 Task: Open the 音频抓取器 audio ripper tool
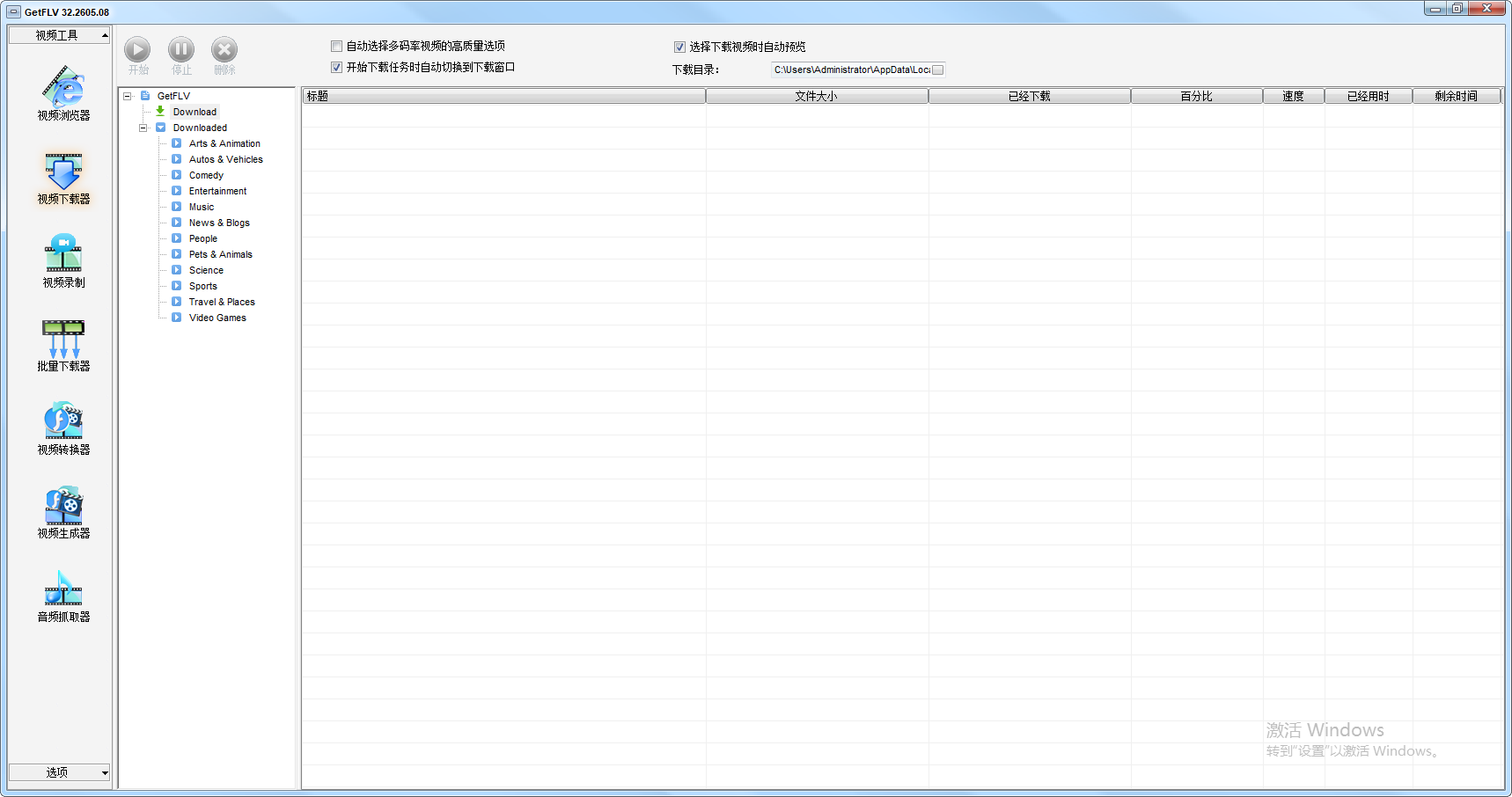(x=63, y=596)
